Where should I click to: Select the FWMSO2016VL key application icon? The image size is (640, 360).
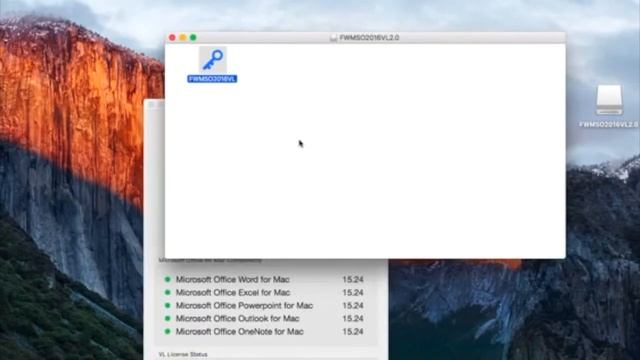pyautogui.click(x=213, y=60)
